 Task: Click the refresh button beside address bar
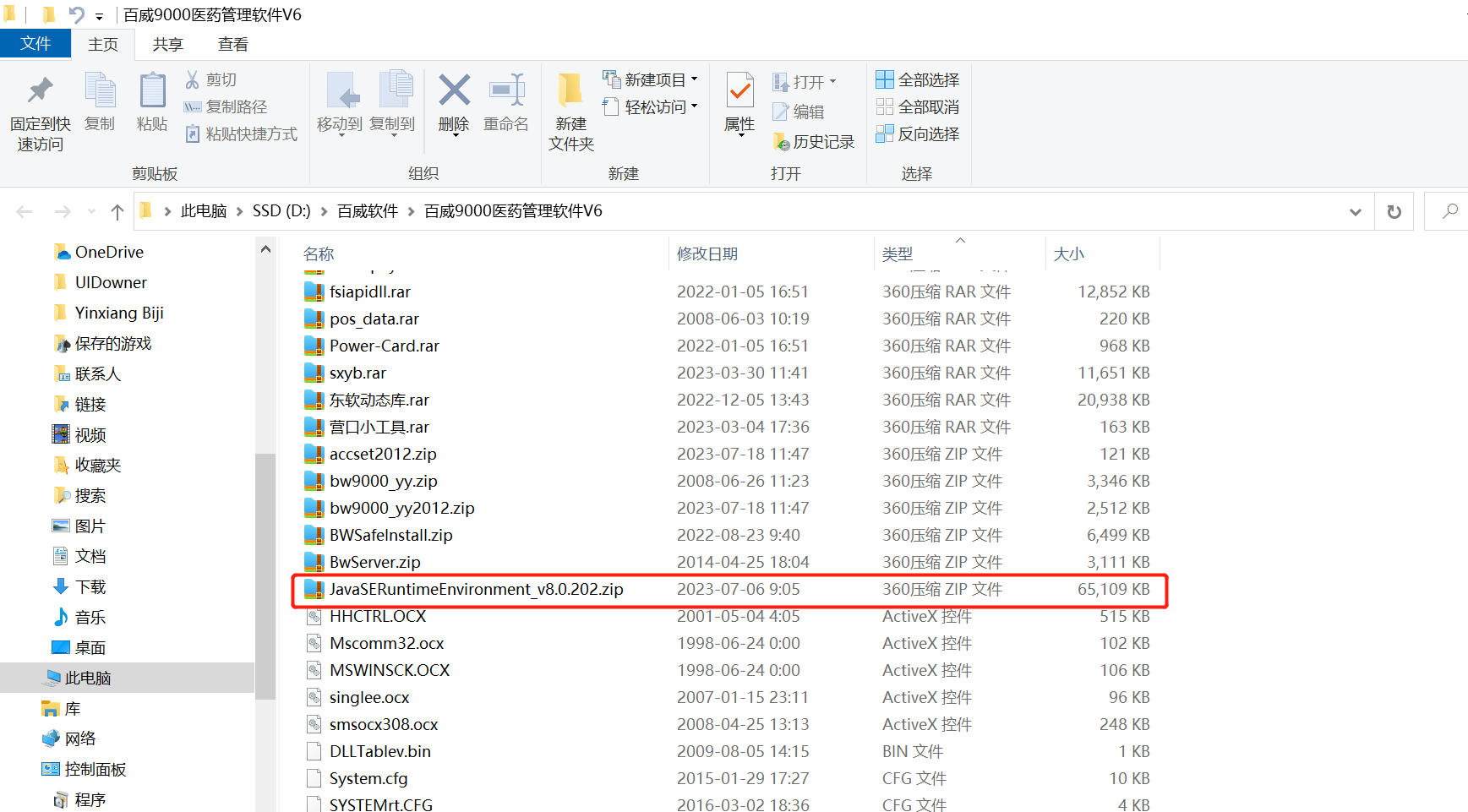1394,211
